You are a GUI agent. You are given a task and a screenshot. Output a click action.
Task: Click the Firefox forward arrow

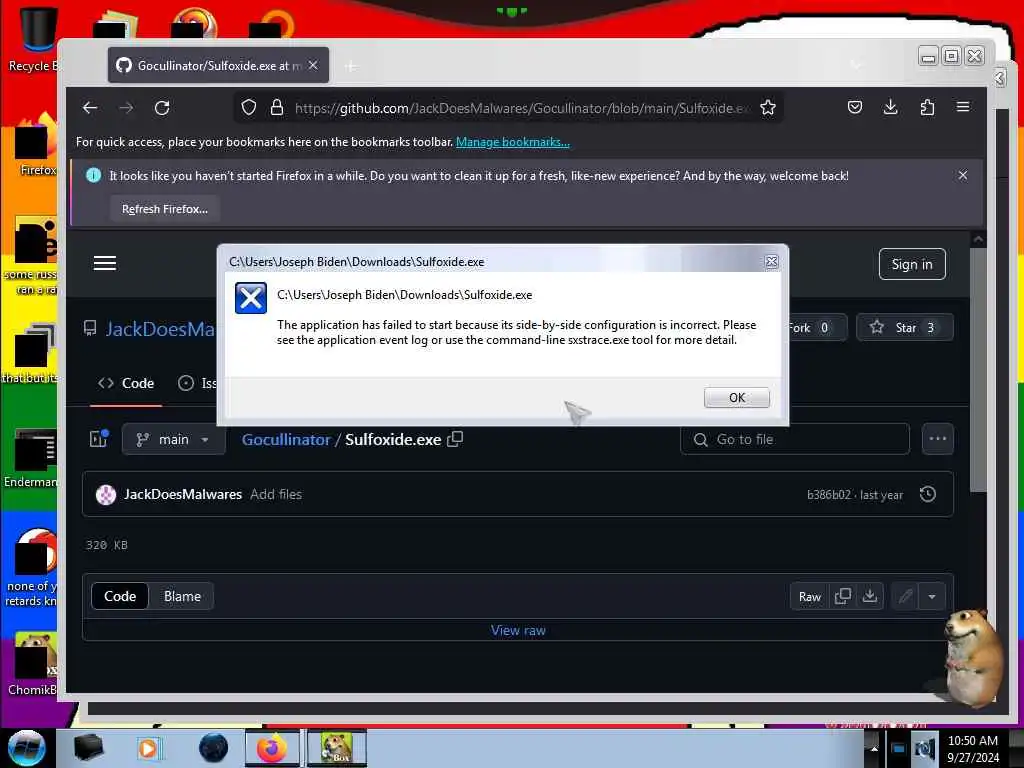(126, 108)
